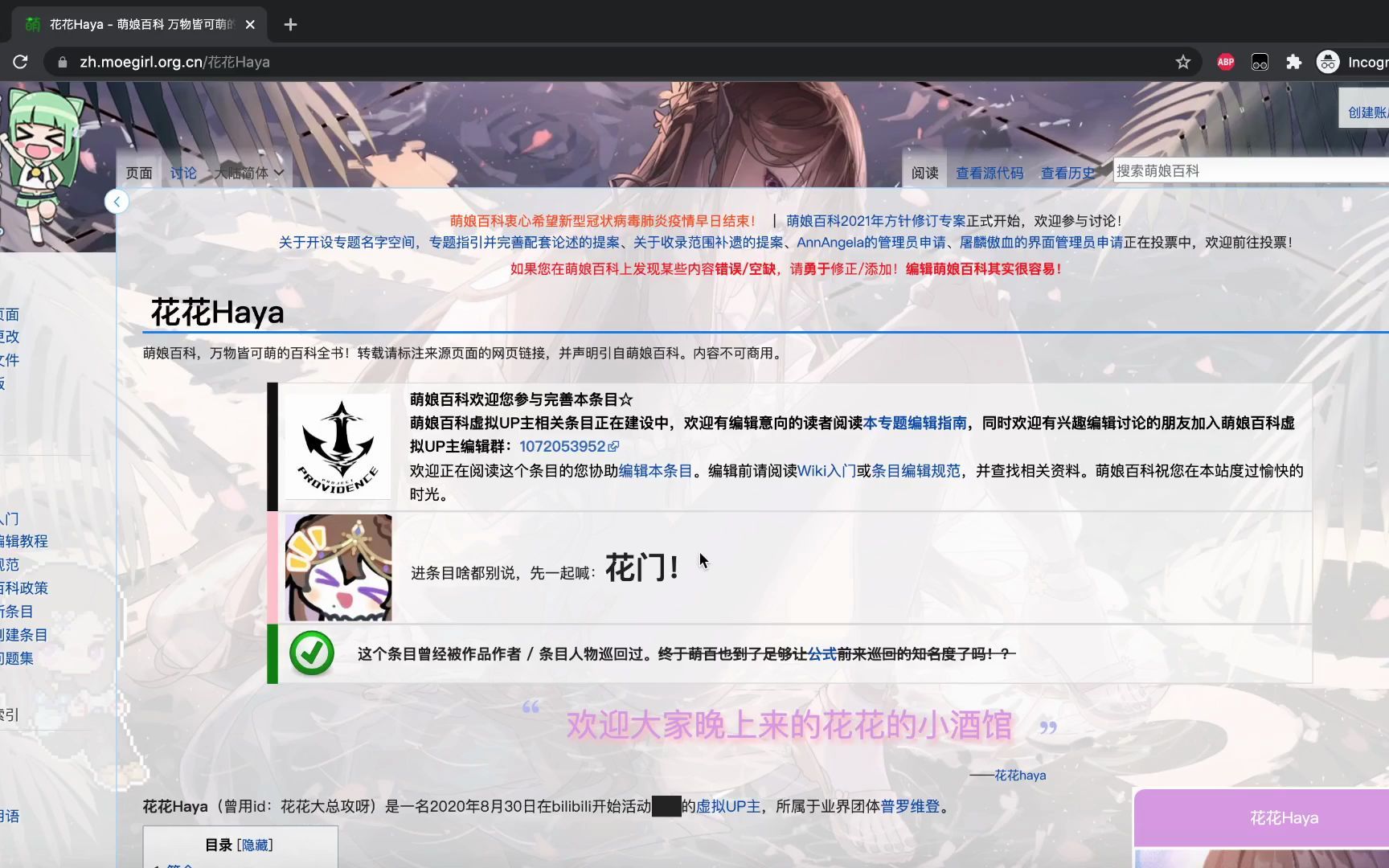1389x868 pixels.
Task: Click the Incognito profile icon
Action: point(1328,62)
